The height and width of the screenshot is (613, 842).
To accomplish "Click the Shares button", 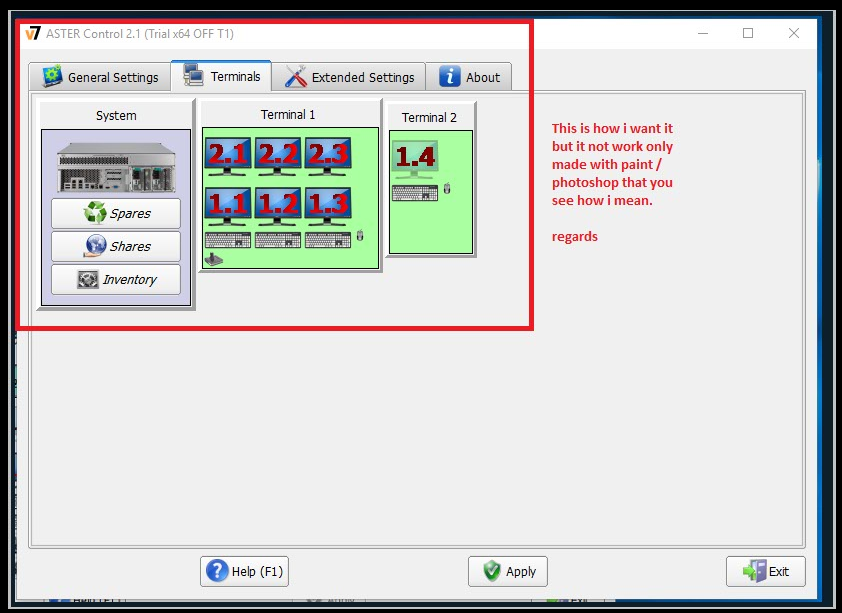I will [x=116, y=246].
